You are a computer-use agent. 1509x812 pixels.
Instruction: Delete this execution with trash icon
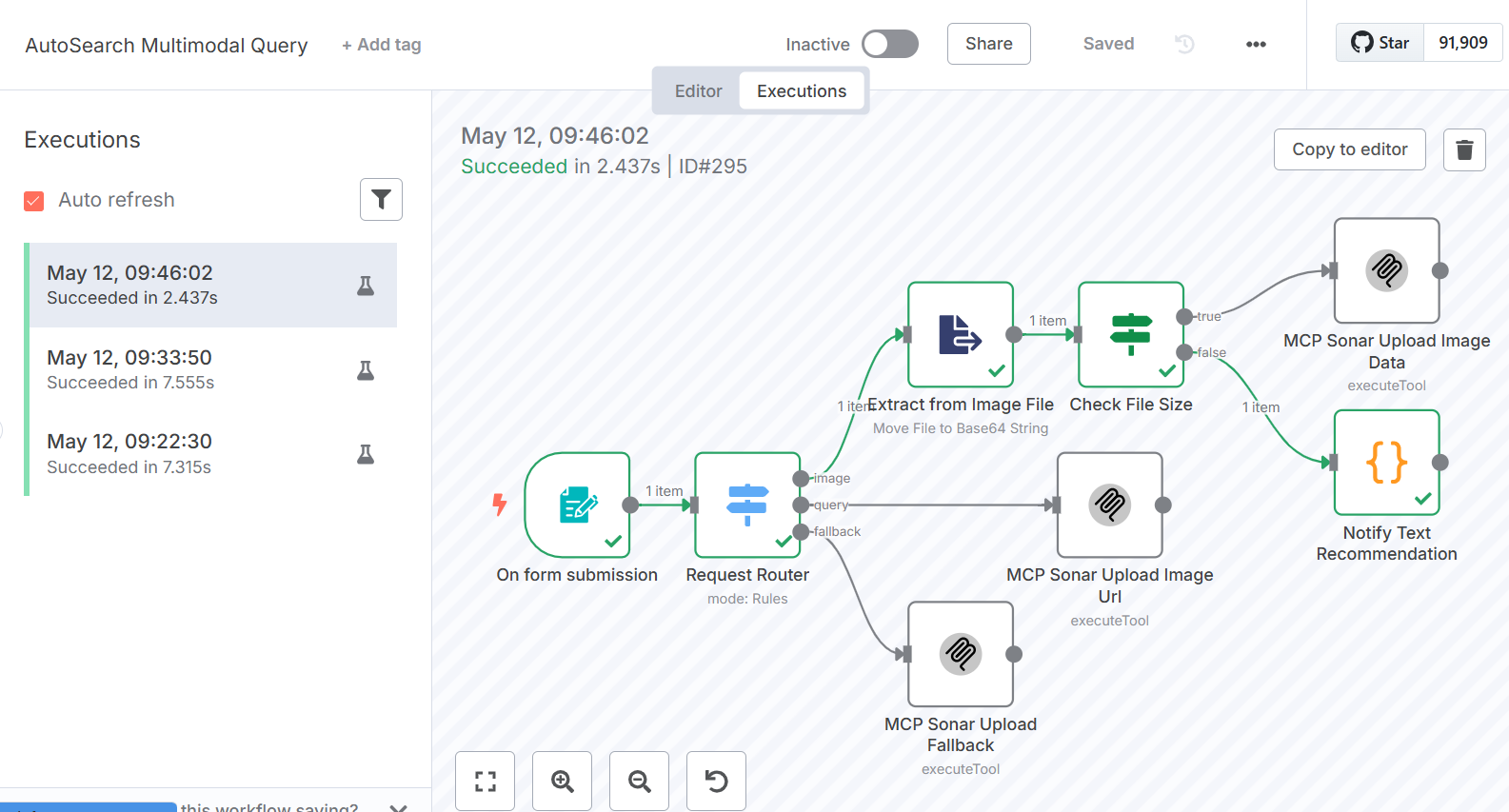pos(1464,149)
